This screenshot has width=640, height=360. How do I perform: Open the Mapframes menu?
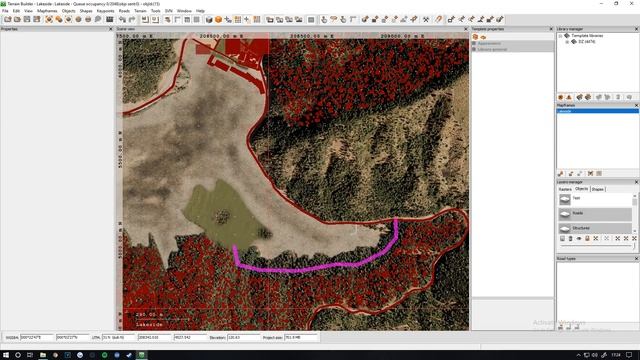[47, 11]
